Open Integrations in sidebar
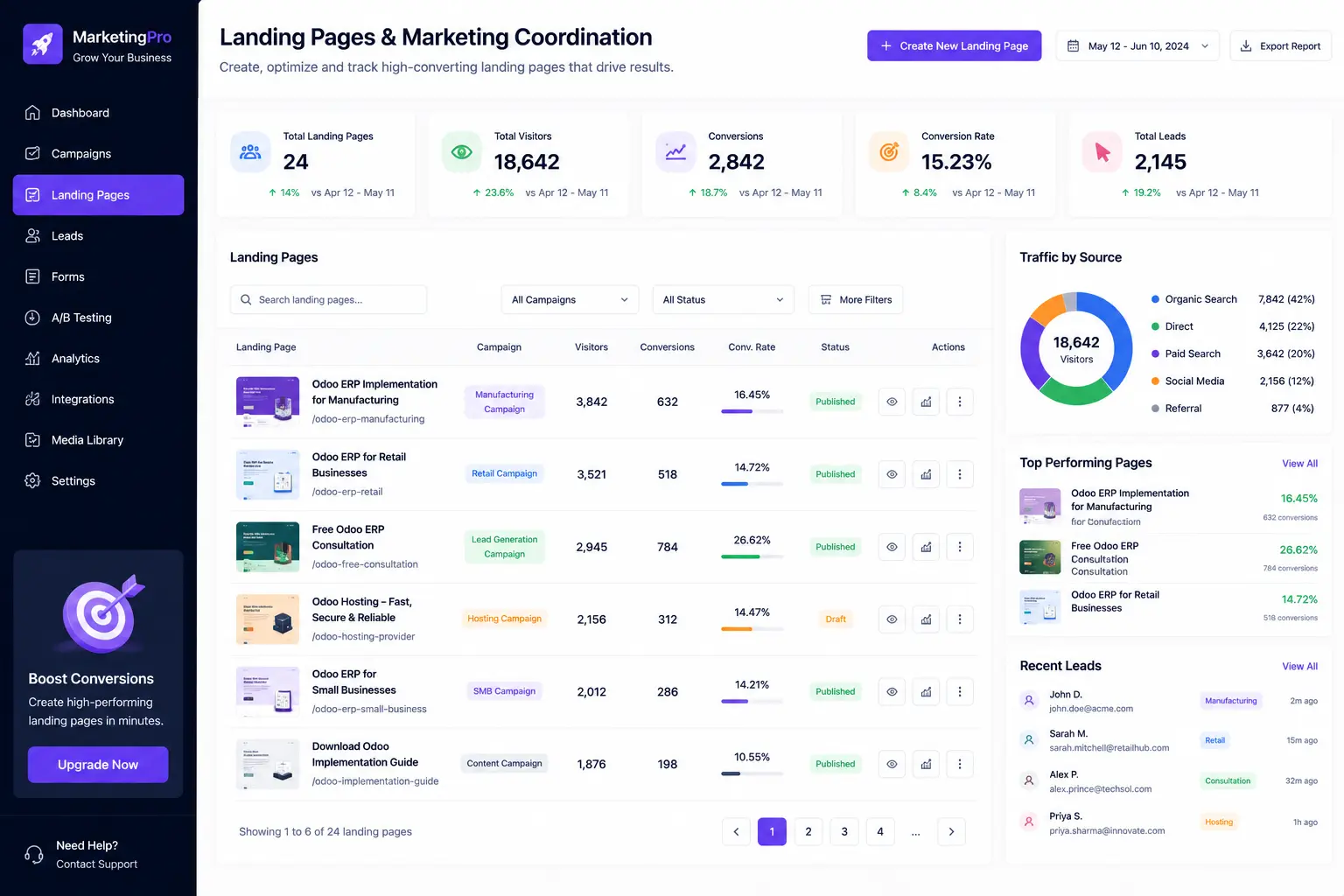The image size is (1344, 896). [98, 399]
